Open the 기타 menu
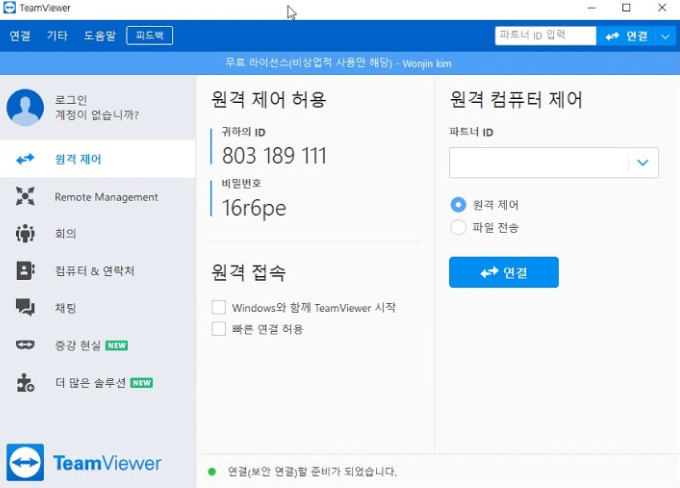Screen dimensions: 680x488 tap(57, 36)
